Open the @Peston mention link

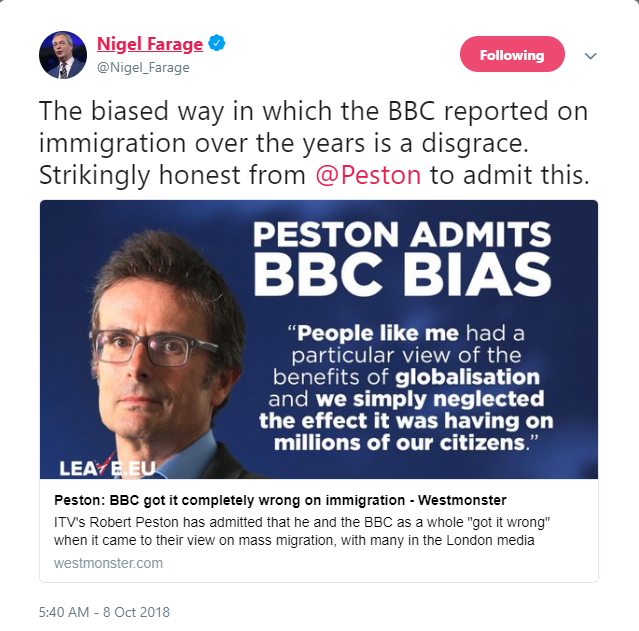[368, 175]
